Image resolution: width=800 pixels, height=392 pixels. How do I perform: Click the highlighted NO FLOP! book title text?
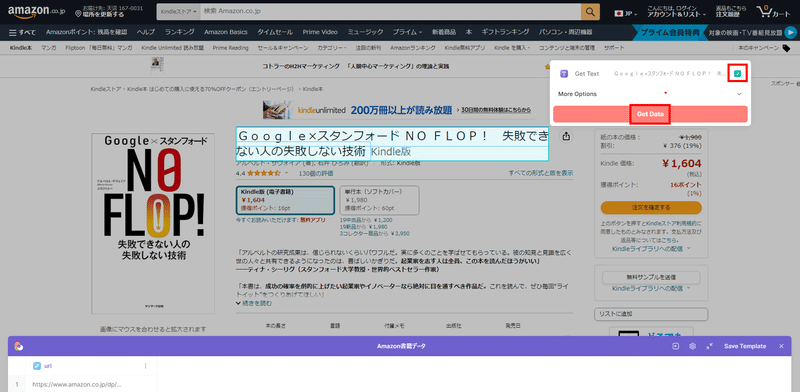[392, 144]
